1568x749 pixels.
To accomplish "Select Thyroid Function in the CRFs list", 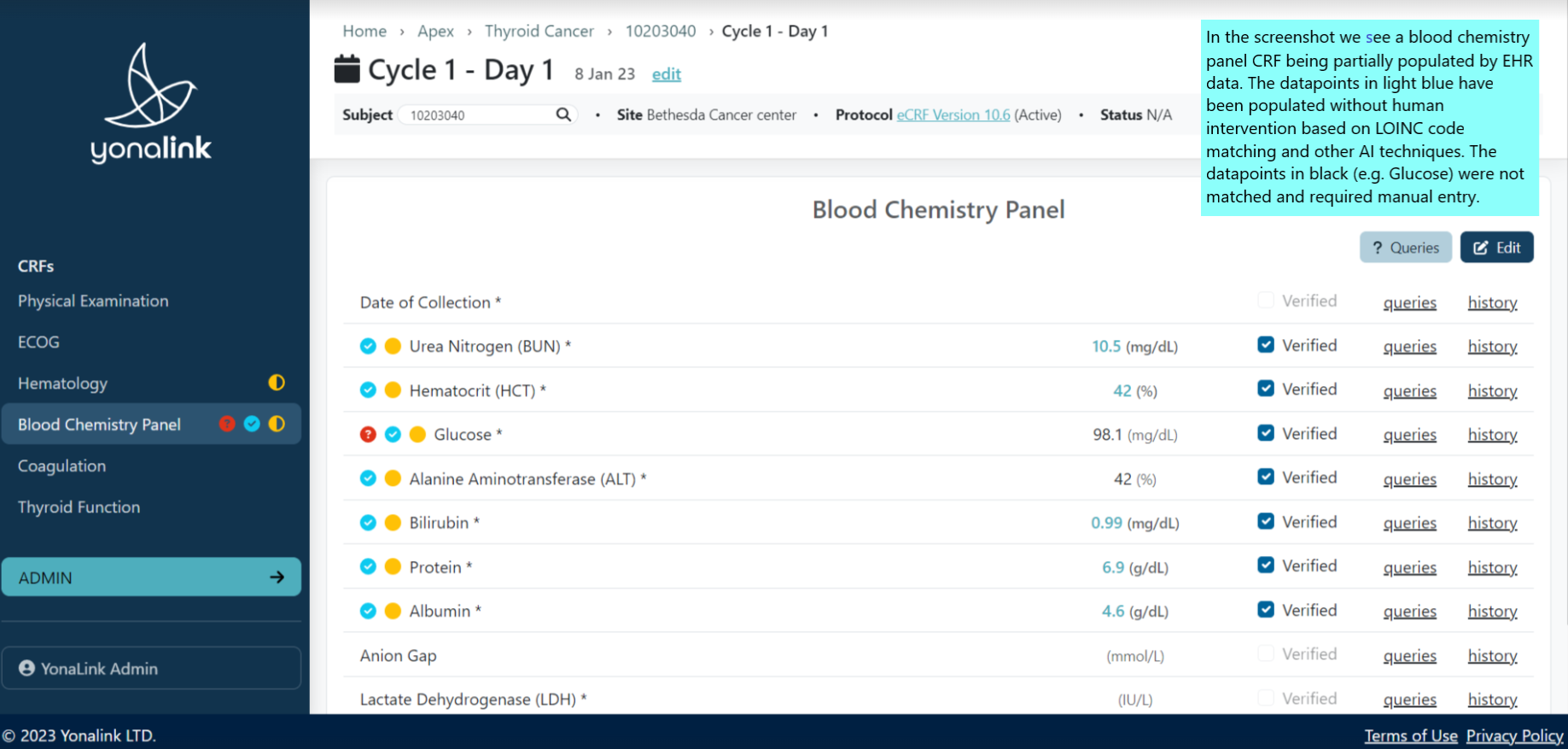I will pos(79,506).
